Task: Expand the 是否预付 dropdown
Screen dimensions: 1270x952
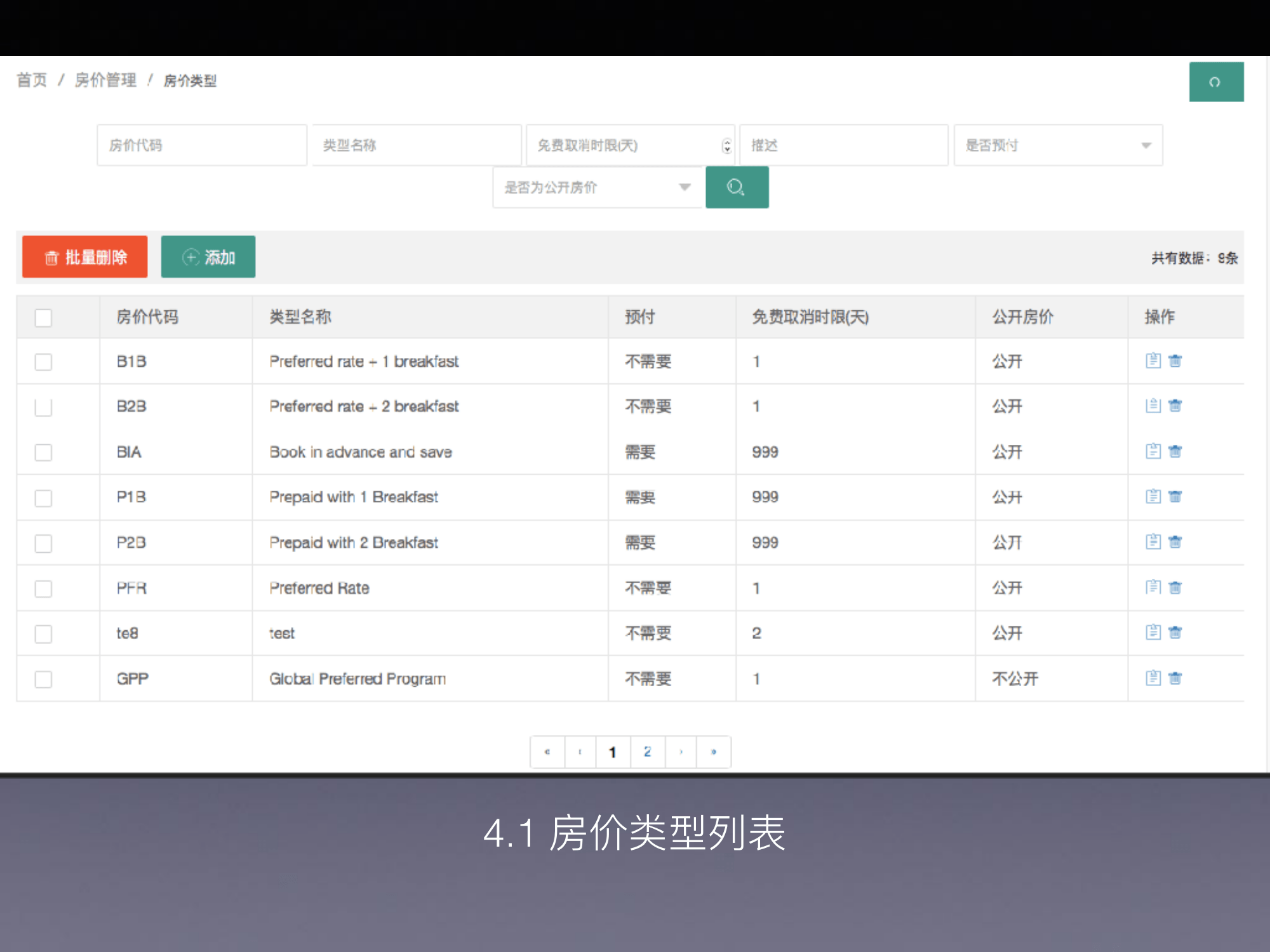Action: (x=1058, y=145)
